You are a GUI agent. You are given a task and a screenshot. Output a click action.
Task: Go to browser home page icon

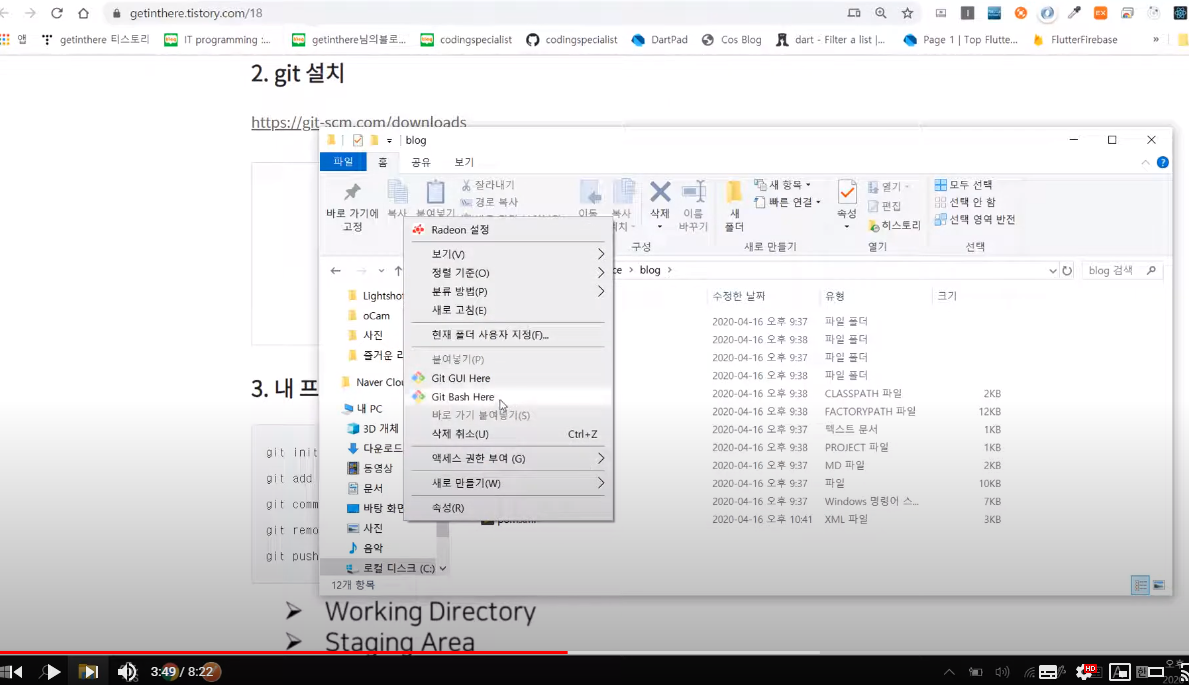pyautogui.click(x=83, y=13)
